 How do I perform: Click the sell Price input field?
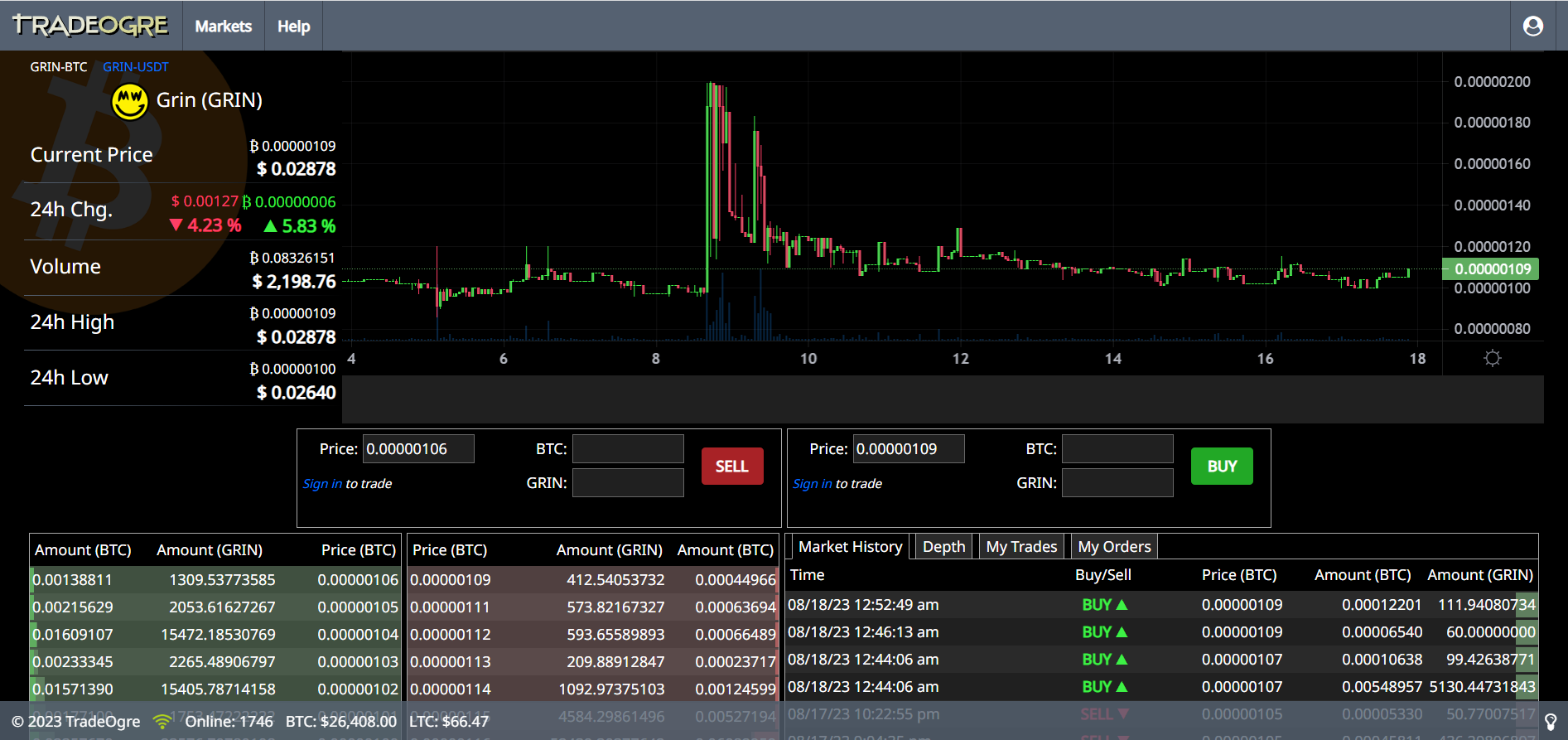pos(418,449)
